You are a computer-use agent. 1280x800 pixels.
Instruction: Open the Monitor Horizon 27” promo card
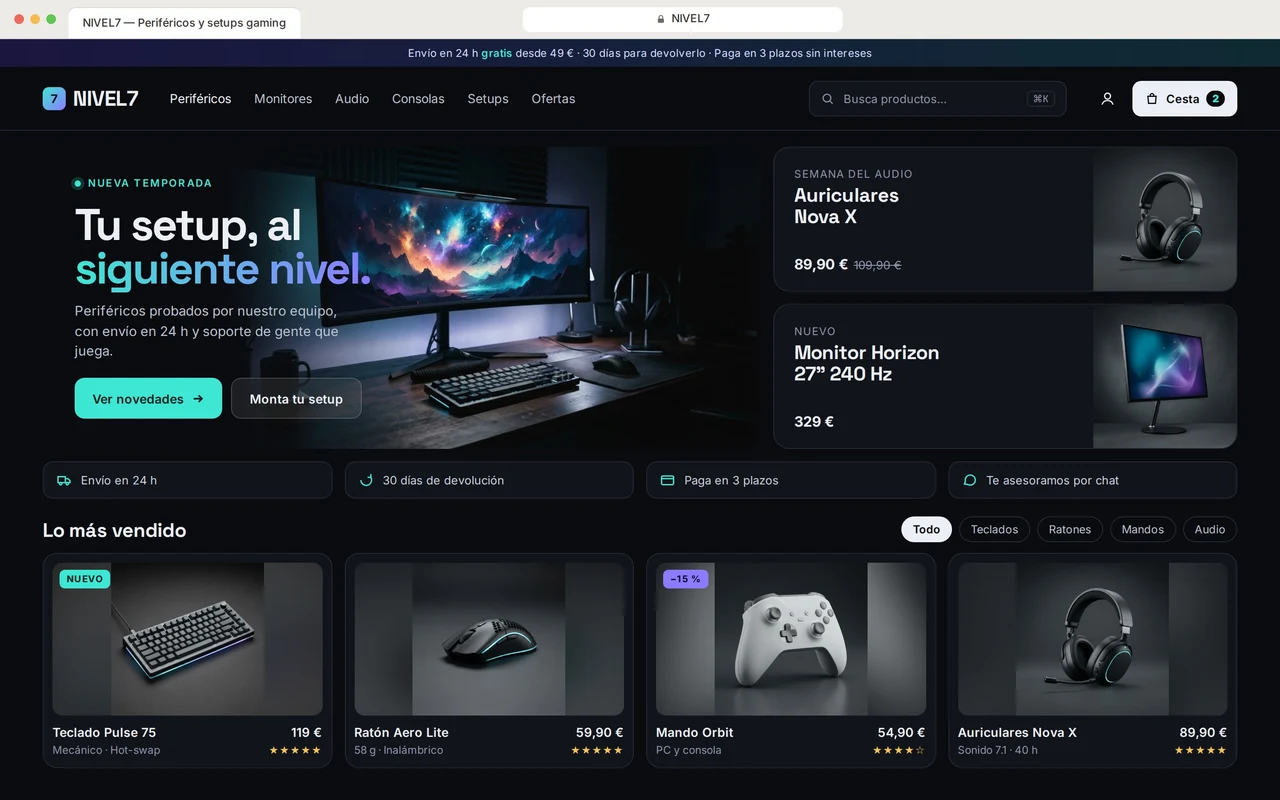1005,376
